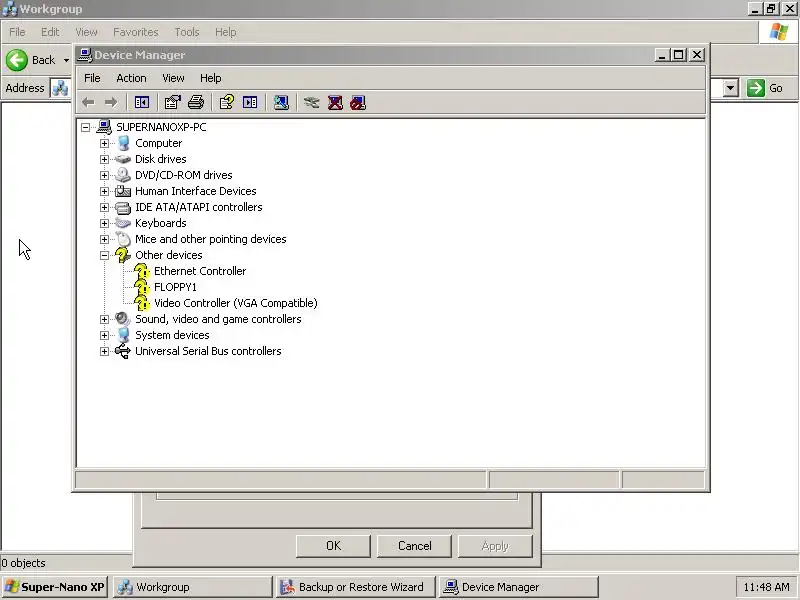Image resolution: width=800 pixels, height=600 pixels.
Task: Click warning icon beside Video Controller
Action: click(x=142, y=303)
